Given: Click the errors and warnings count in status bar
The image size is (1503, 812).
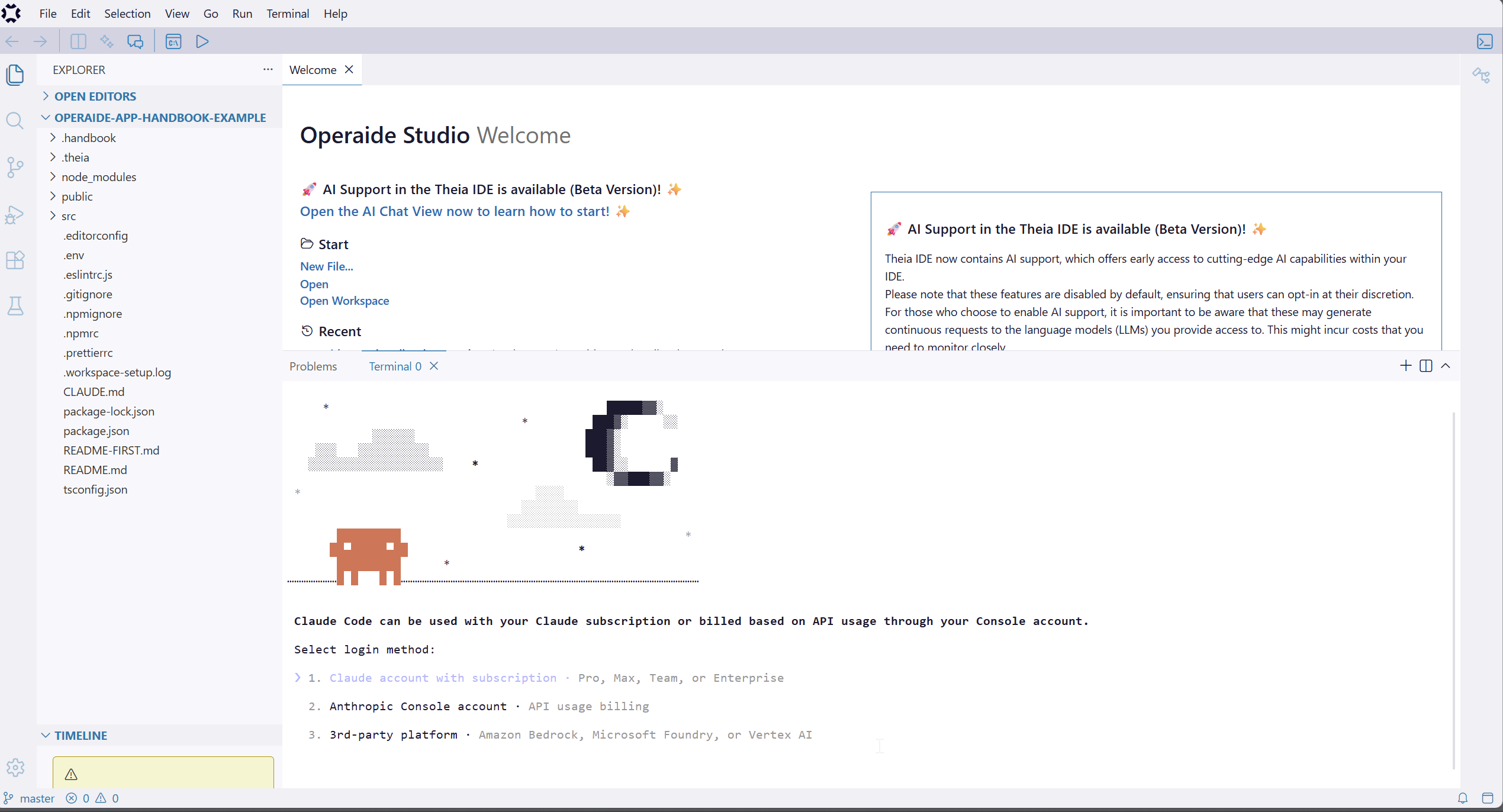Looking at the screenshot, I should tap(92, 798).
